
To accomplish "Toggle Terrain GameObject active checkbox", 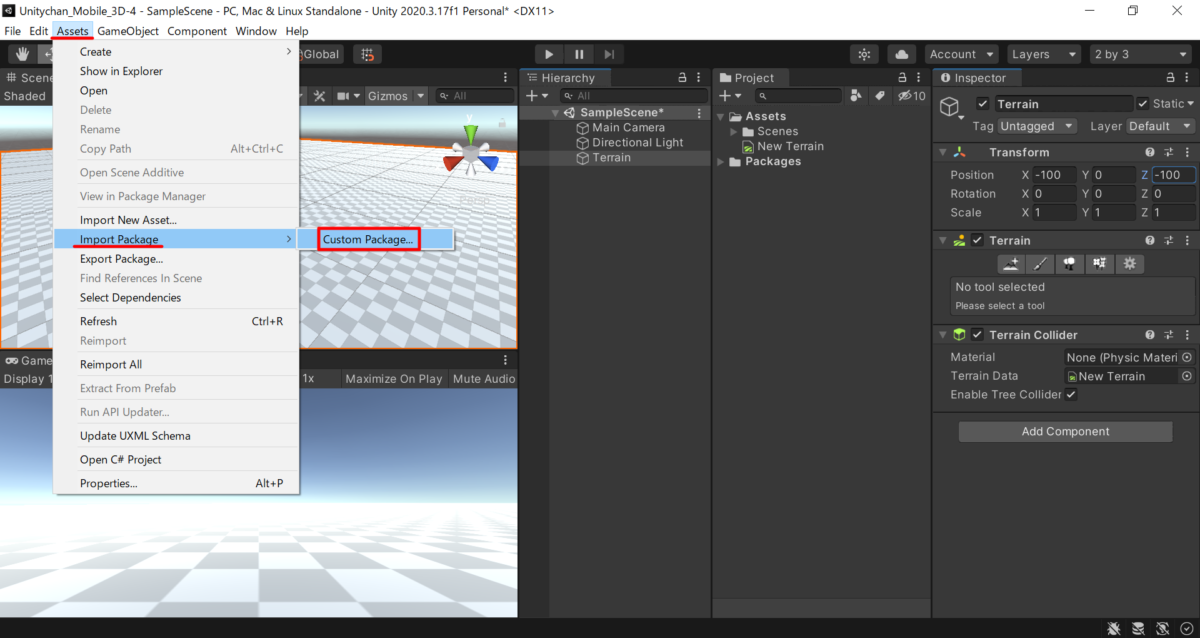I will [983, 104].
